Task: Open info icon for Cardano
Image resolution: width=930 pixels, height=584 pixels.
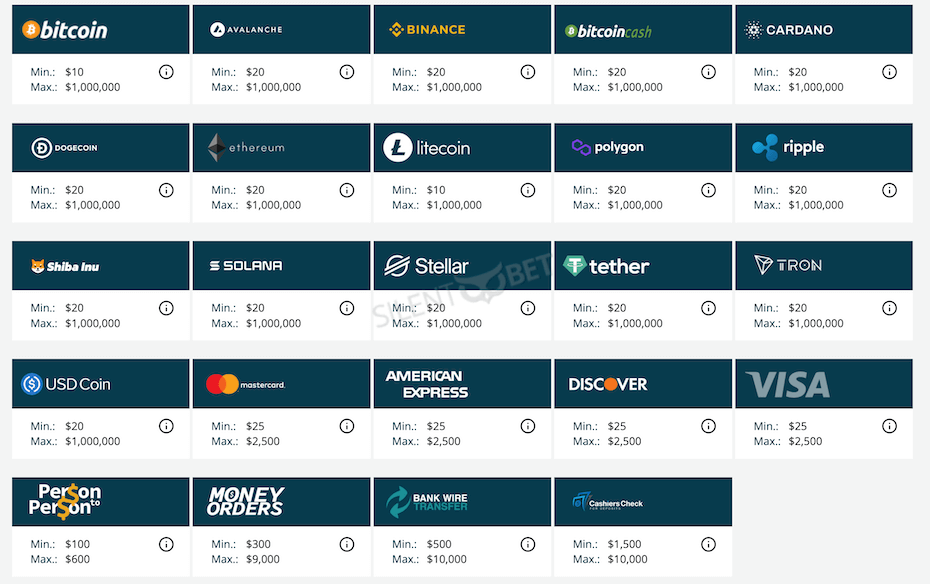Action: (889, 72)
